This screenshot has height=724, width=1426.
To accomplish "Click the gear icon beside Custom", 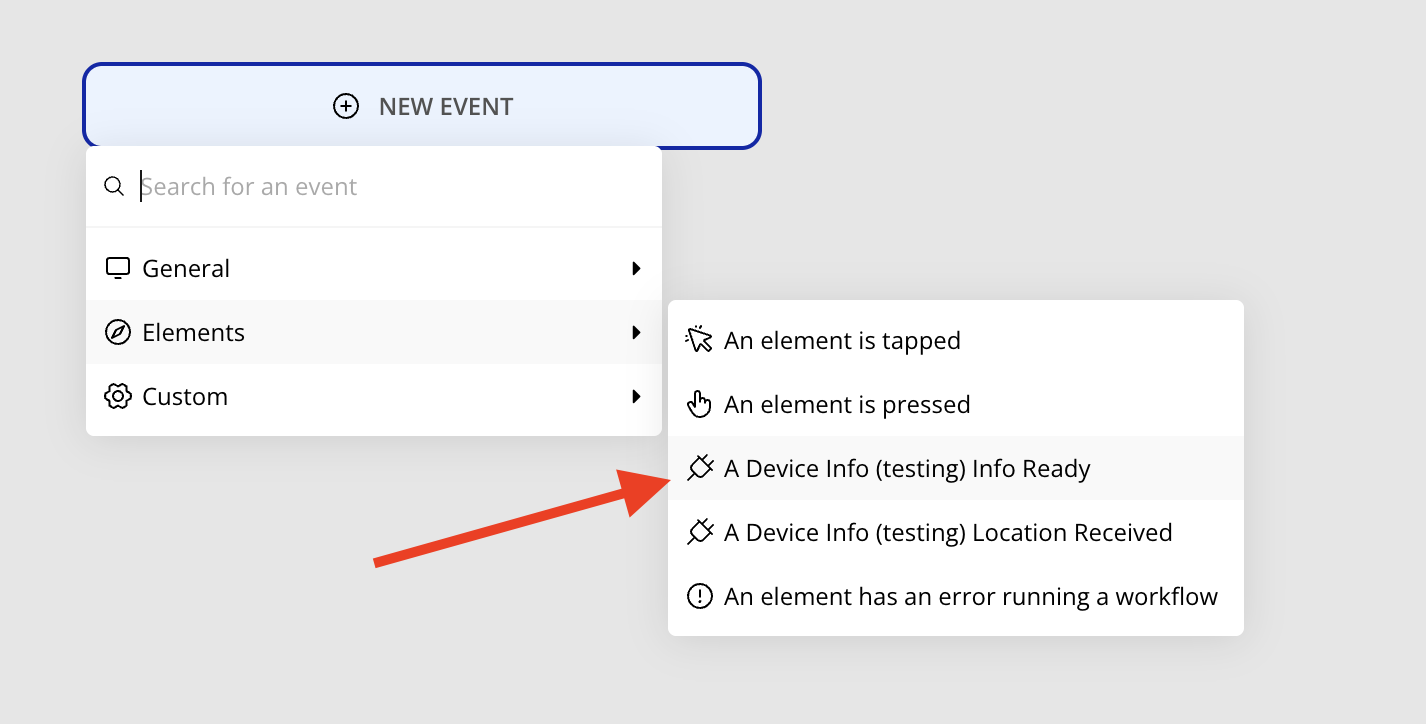I will tap(118, 396).
